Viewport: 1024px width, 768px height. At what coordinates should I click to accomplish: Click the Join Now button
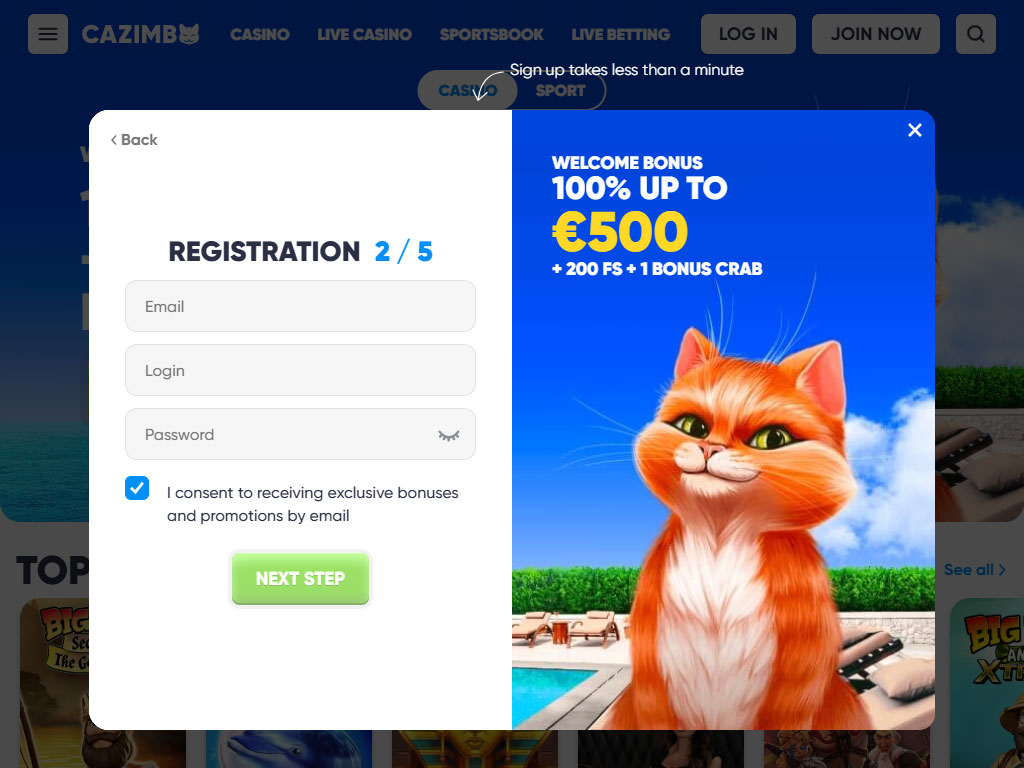(x=876, y=34)
